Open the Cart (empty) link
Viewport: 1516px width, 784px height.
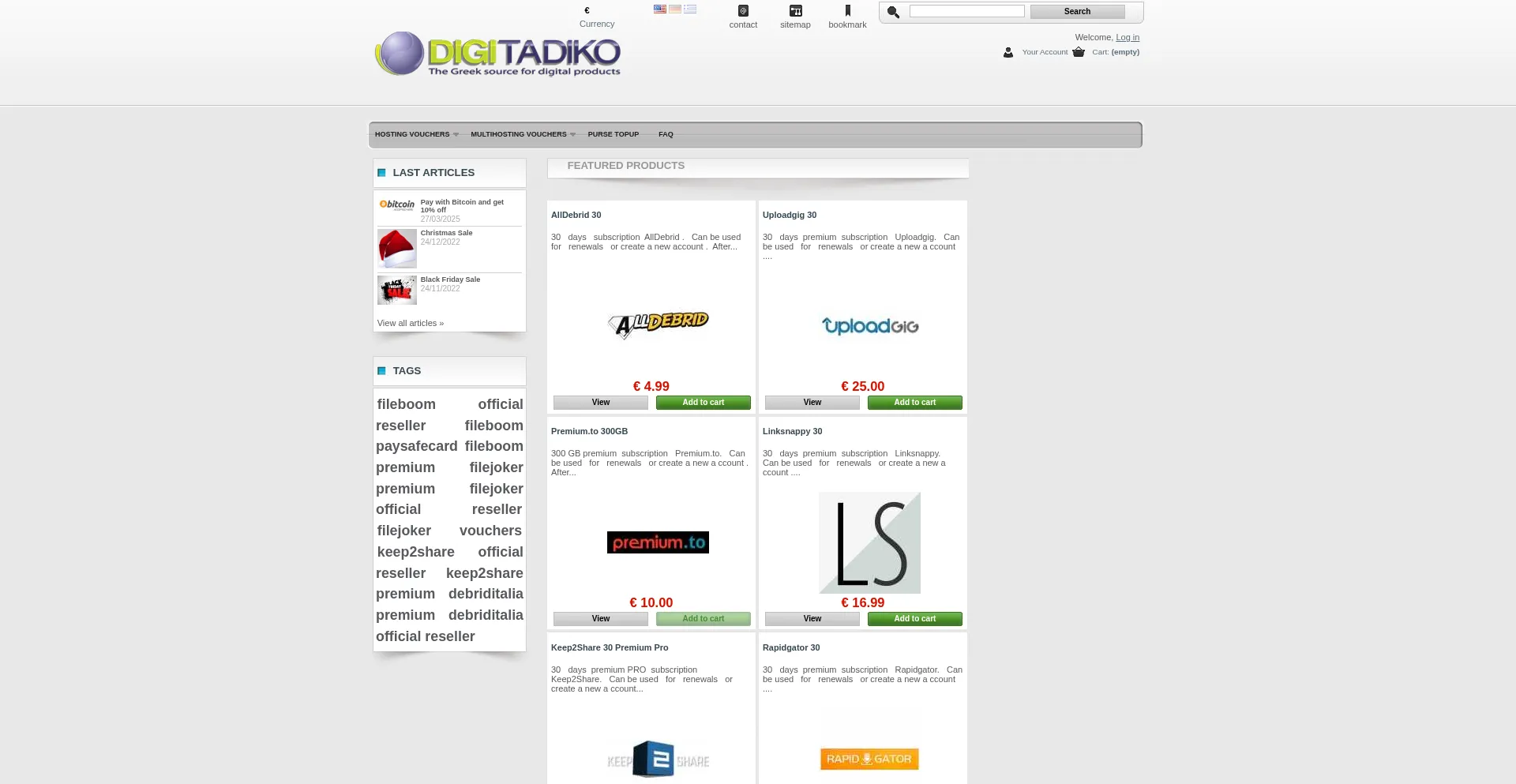coord(1116,52)
